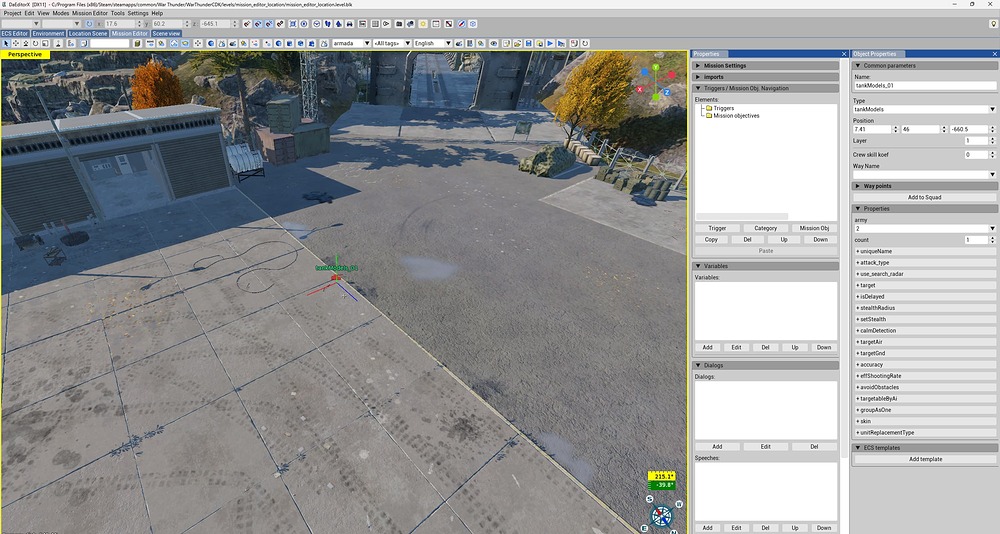Click the yellow barrel icon in the second toolbar
1000x534 pixels.
coord(138,43)
